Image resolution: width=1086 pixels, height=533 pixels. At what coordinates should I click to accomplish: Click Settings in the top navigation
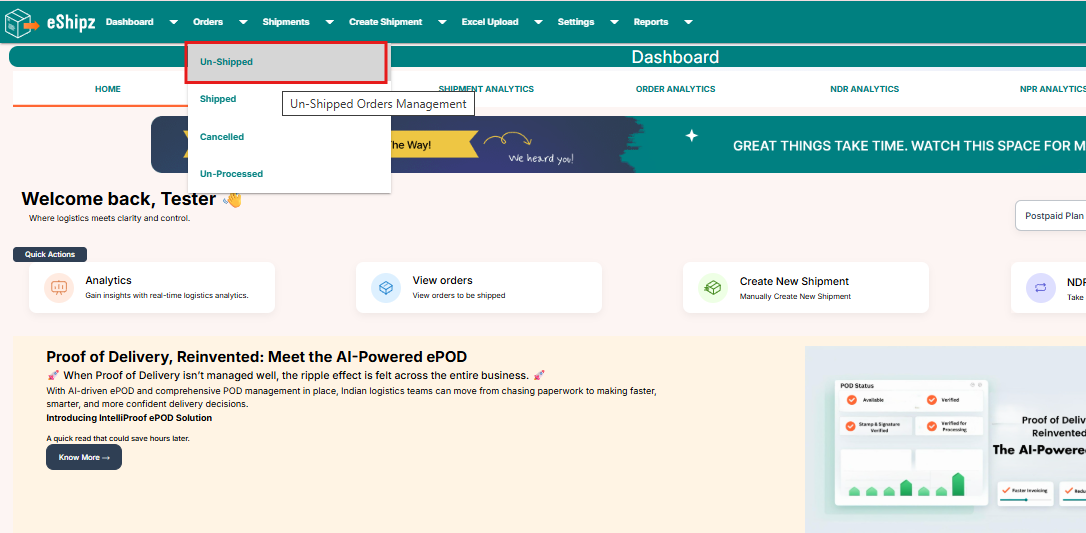576,22
